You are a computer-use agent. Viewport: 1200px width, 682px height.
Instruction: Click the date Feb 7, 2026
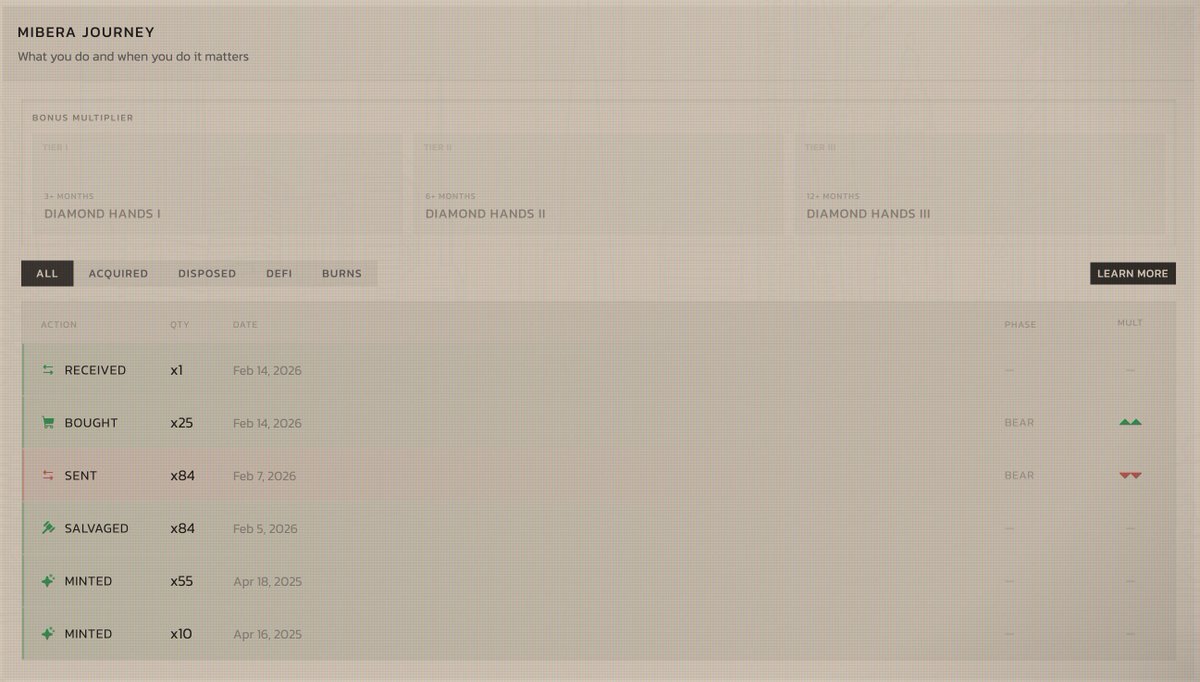pos(264,476)
